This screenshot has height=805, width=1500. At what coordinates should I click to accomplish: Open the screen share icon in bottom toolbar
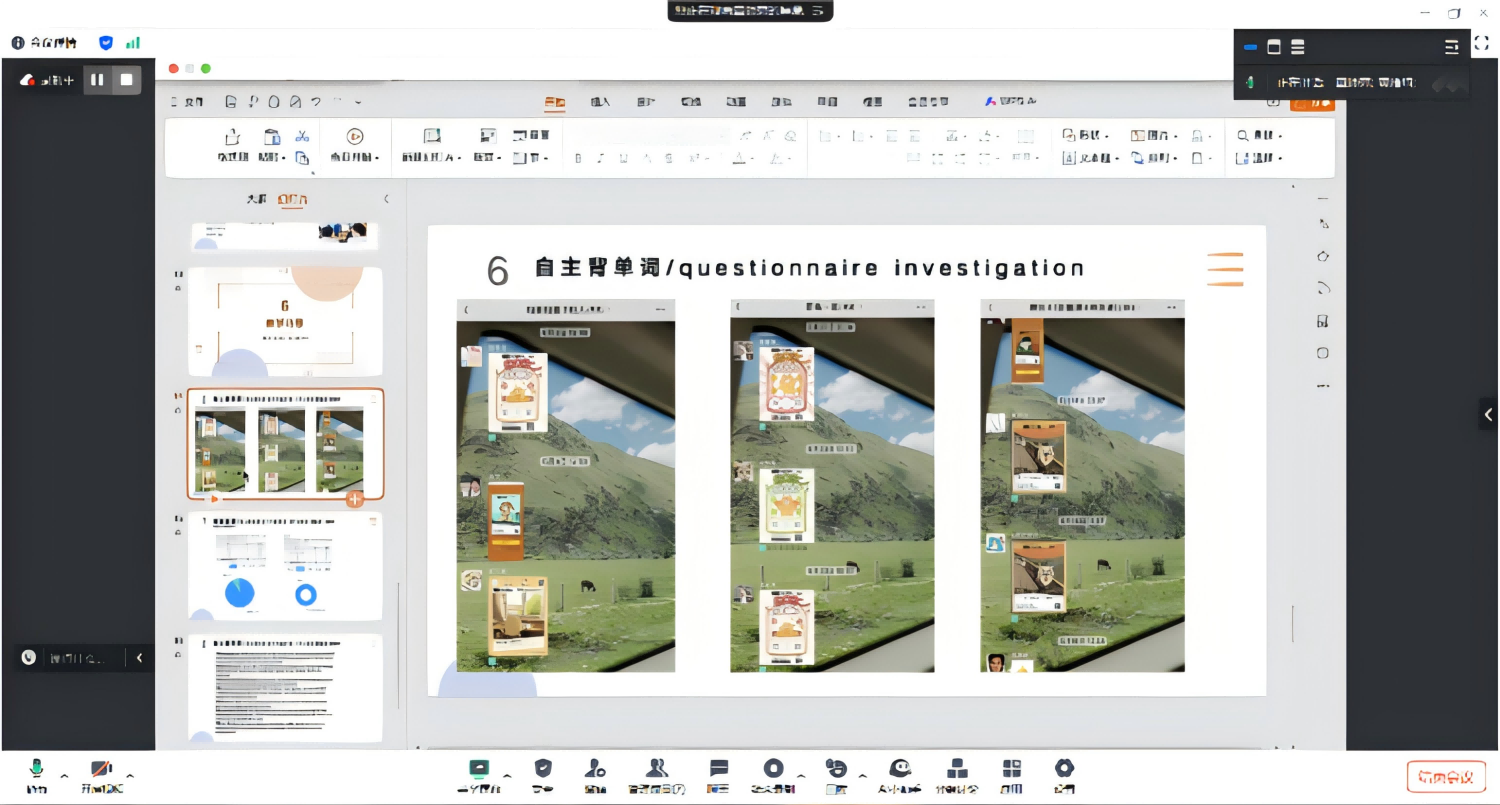click(479, 770)
